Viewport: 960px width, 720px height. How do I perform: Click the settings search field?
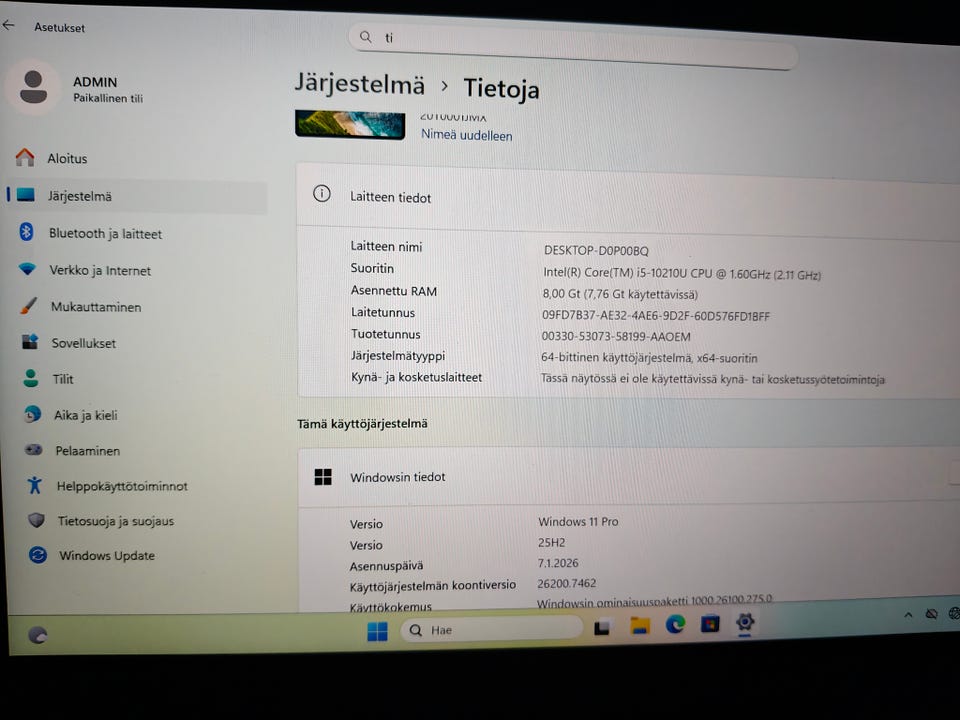point(573,46)
